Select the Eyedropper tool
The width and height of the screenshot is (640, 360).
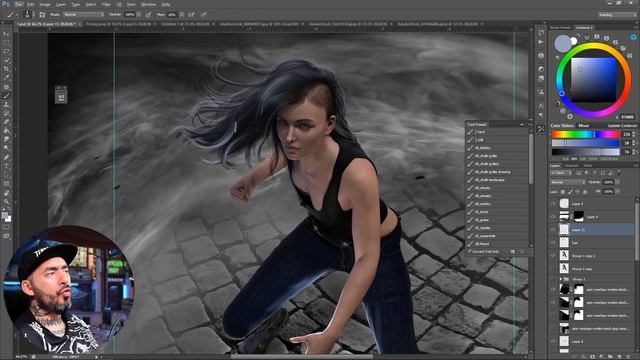[6, 78]
